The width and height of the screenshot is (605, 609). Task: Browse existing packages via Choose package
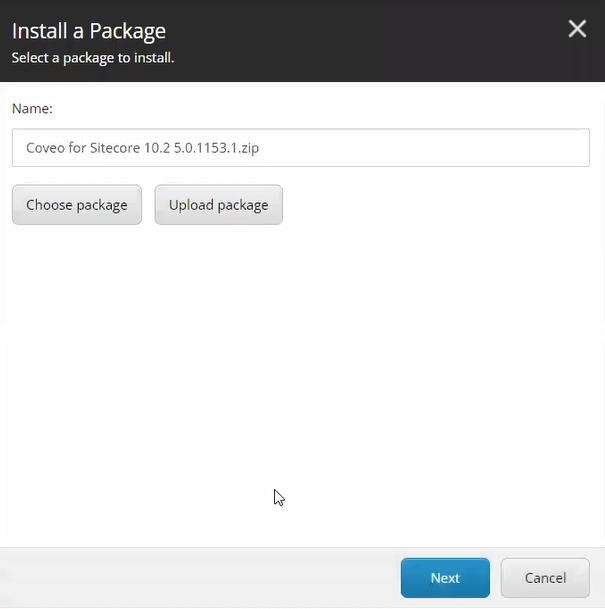[77, 205]
